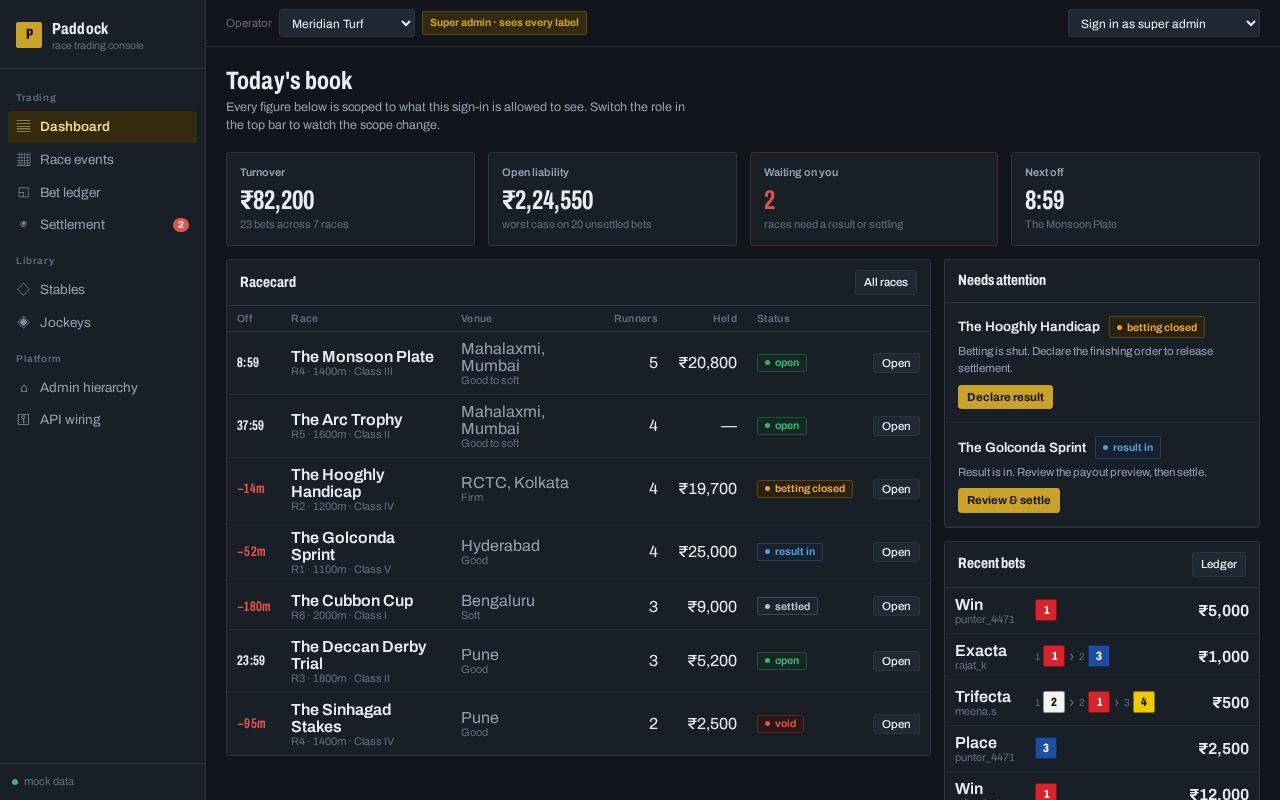Viewport: 1280px width, 800px height.
Task: Click the API wiring icon
Action: [24, 419]
